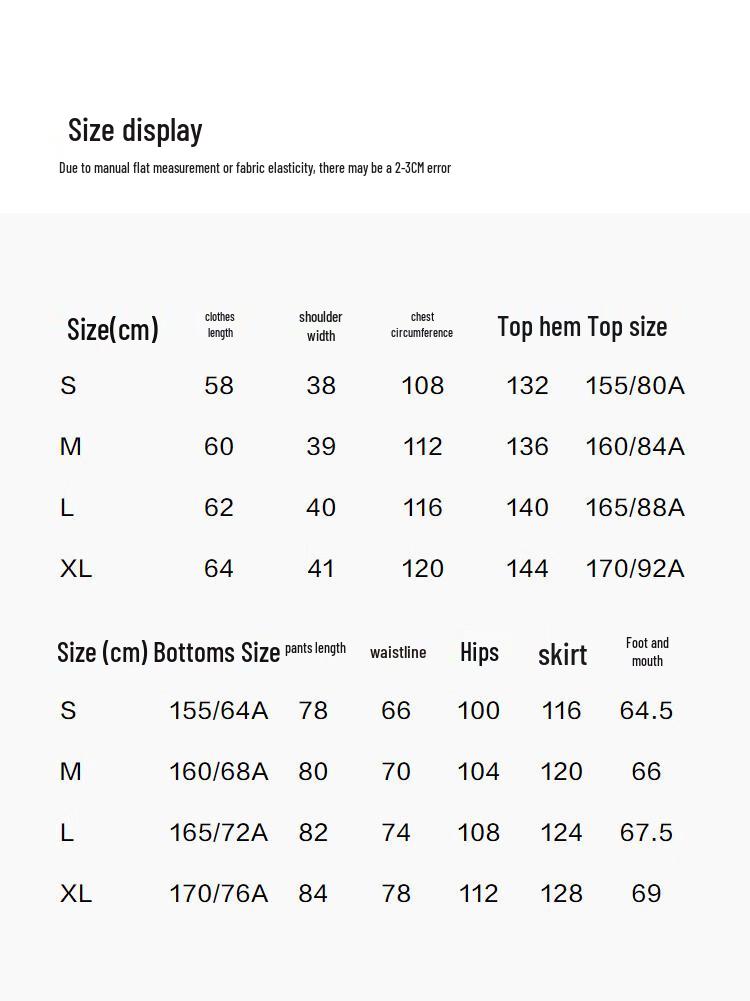Click the 'Bottoms Size' header
The image size is (750, 1001).
click(217, 652)
